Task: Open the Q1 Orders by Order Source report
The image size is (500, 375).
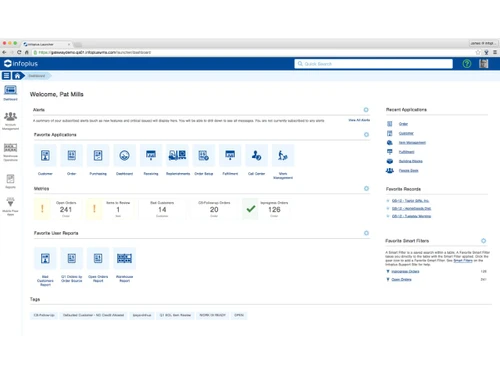Action: click(x=72, y=258)
